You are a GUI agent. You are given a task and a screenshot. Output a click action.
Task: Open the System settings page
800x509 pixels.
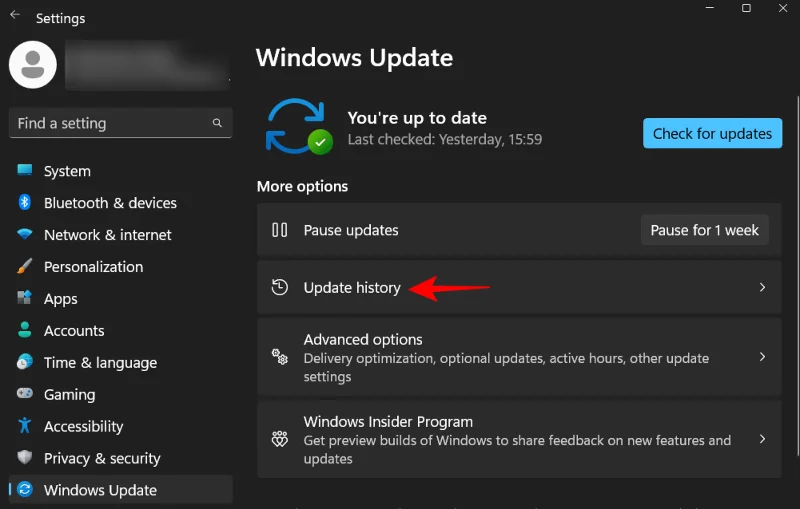pyautogui.click(x=120, y=171)
